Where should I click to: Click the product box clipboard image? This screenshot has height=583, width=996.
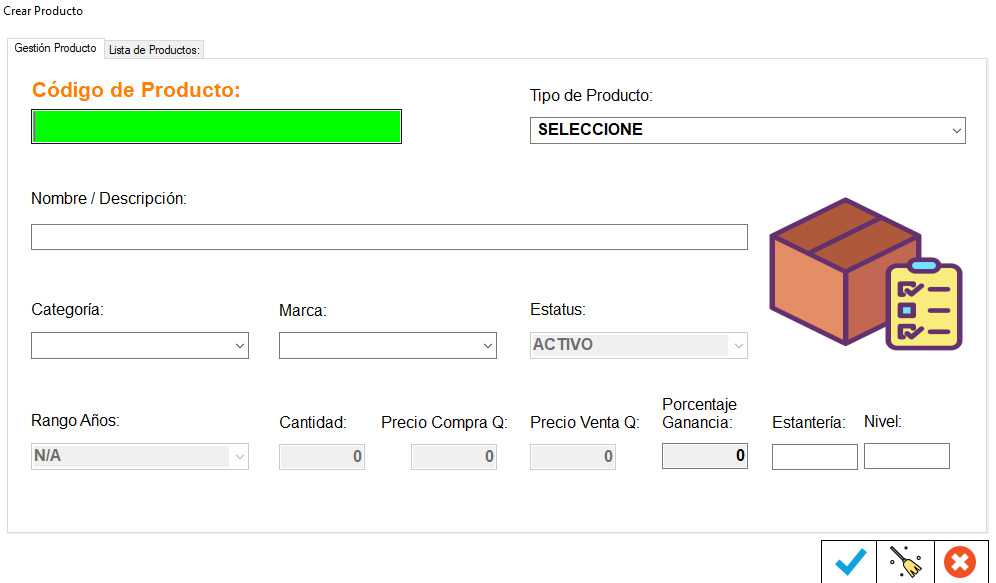pos(864,273)
